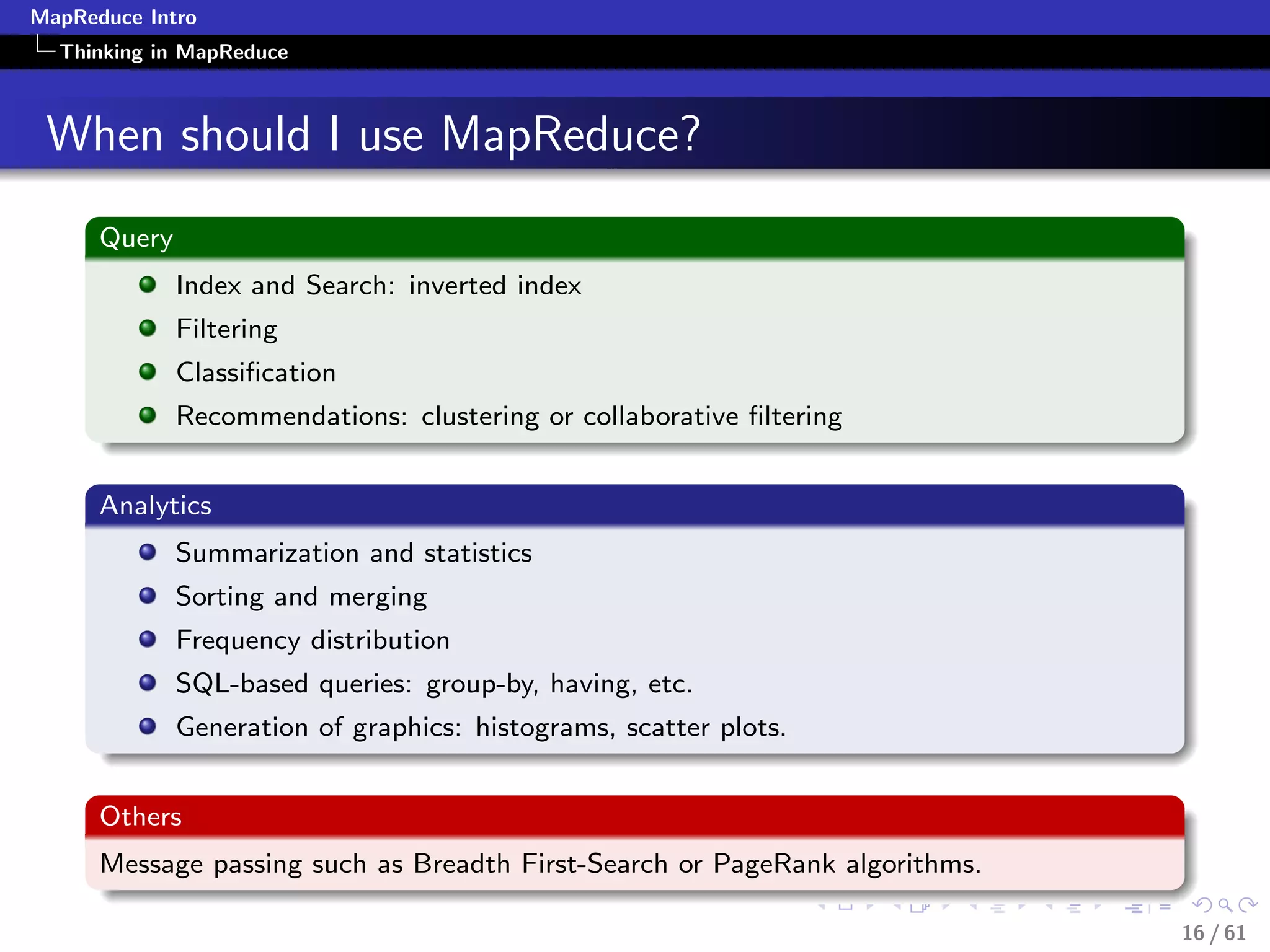
Task: Click the presentation/appendix bars icon
Action: point(1147,909)
